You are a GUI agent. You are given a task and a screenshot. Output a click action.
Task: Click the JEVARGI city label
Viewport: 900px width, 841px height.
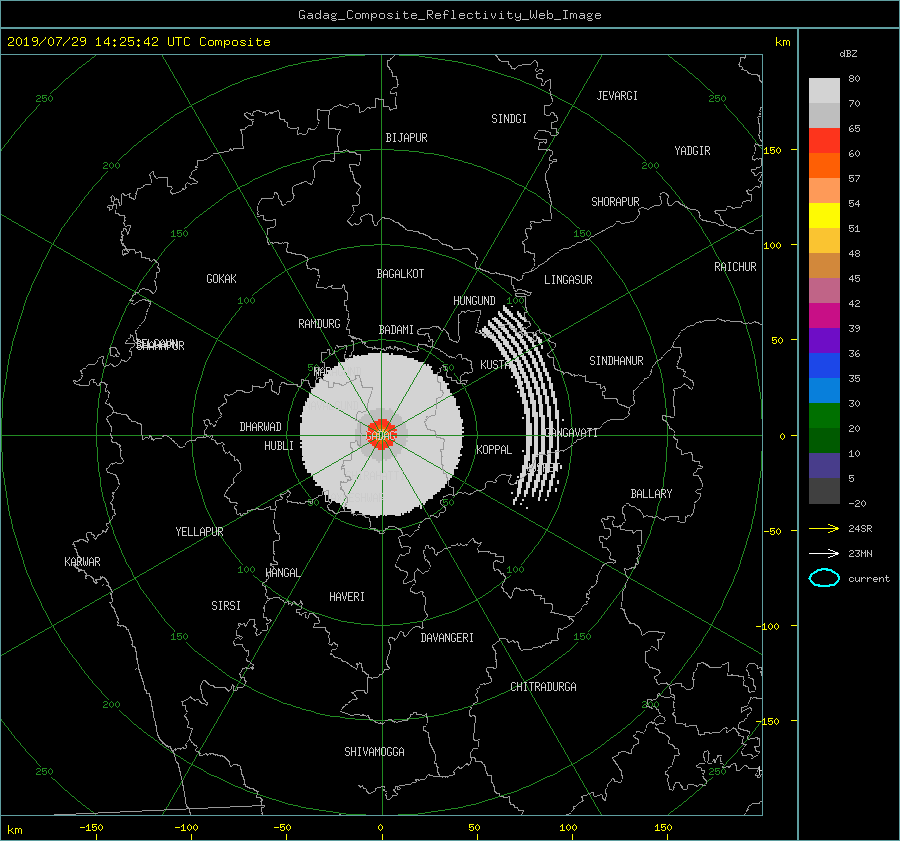(x=617, y=96)
